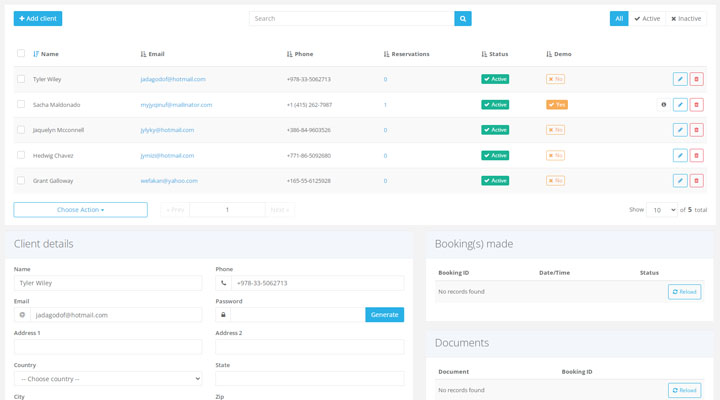
Task: Open email link jadagodof@hotmail.com
Action: [173, 79]
